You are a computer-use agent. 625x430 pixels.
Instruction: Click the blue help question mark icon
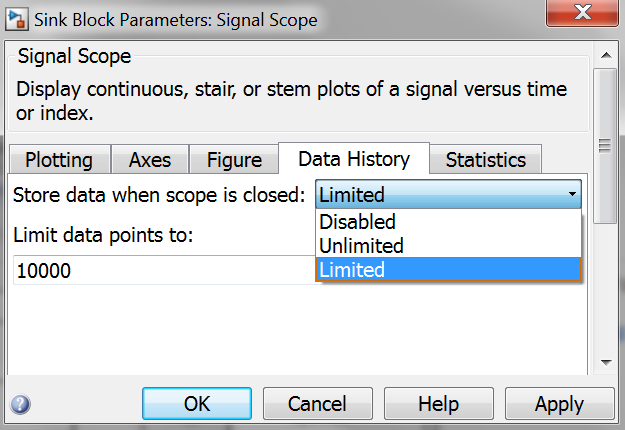[x=20, y=404]
